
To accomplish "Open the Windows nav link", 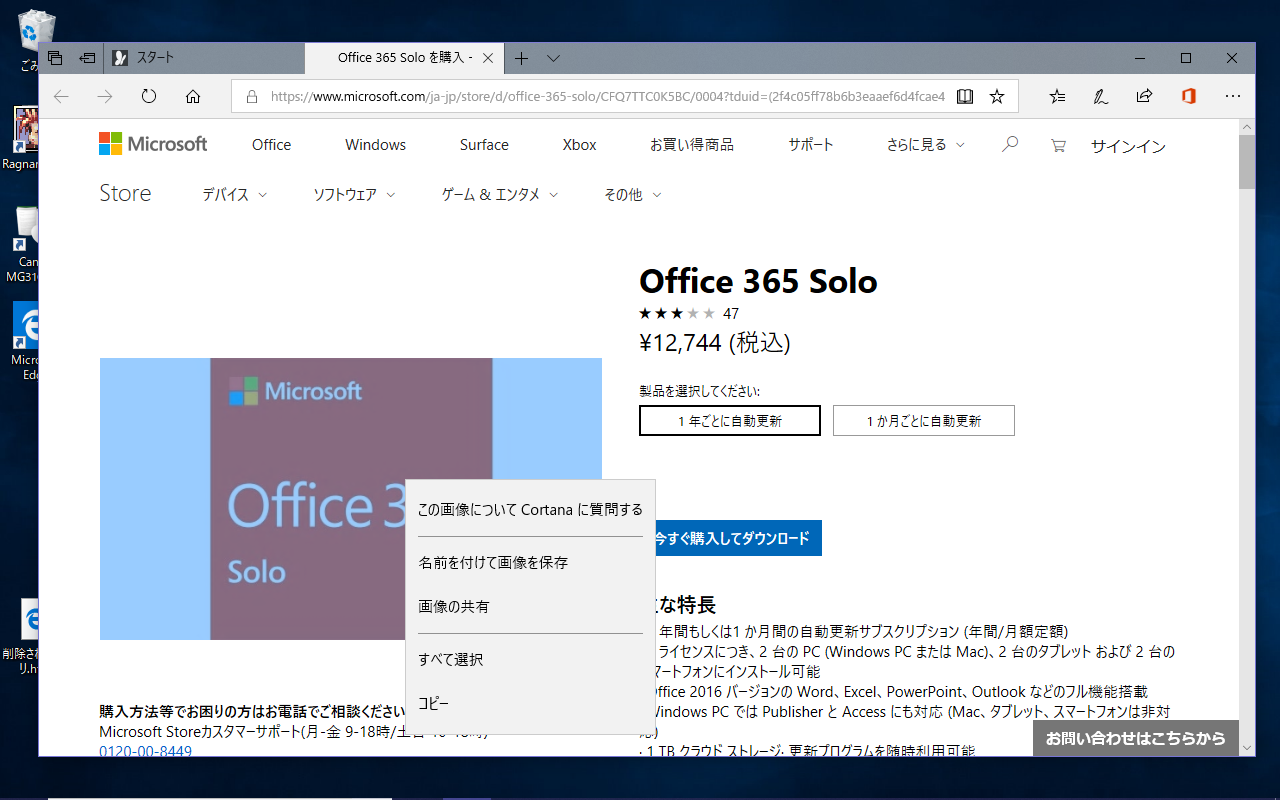I will click(x=375, y=145).
